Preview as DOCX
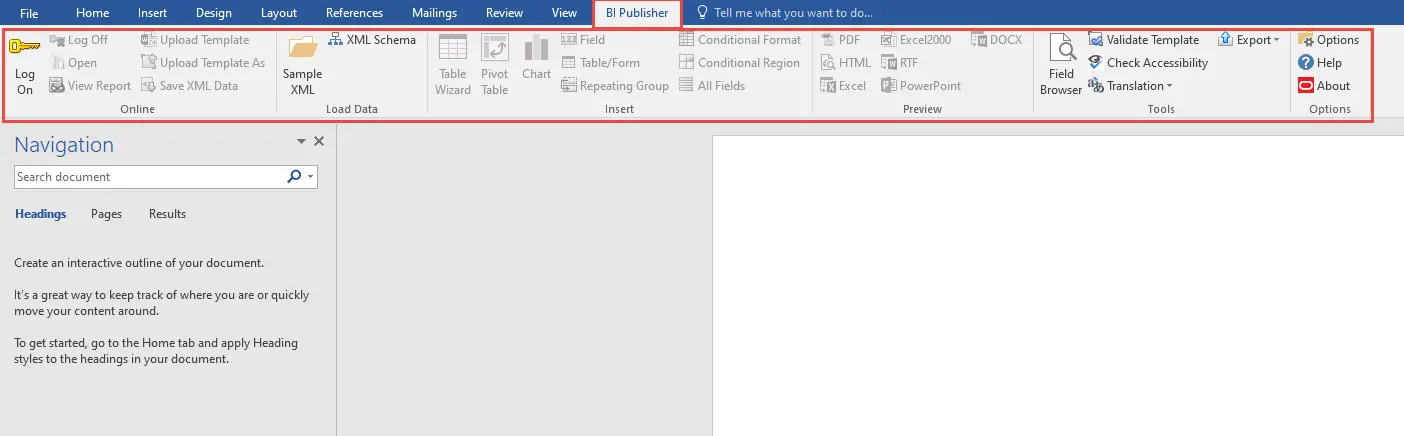 pos(996,40)
